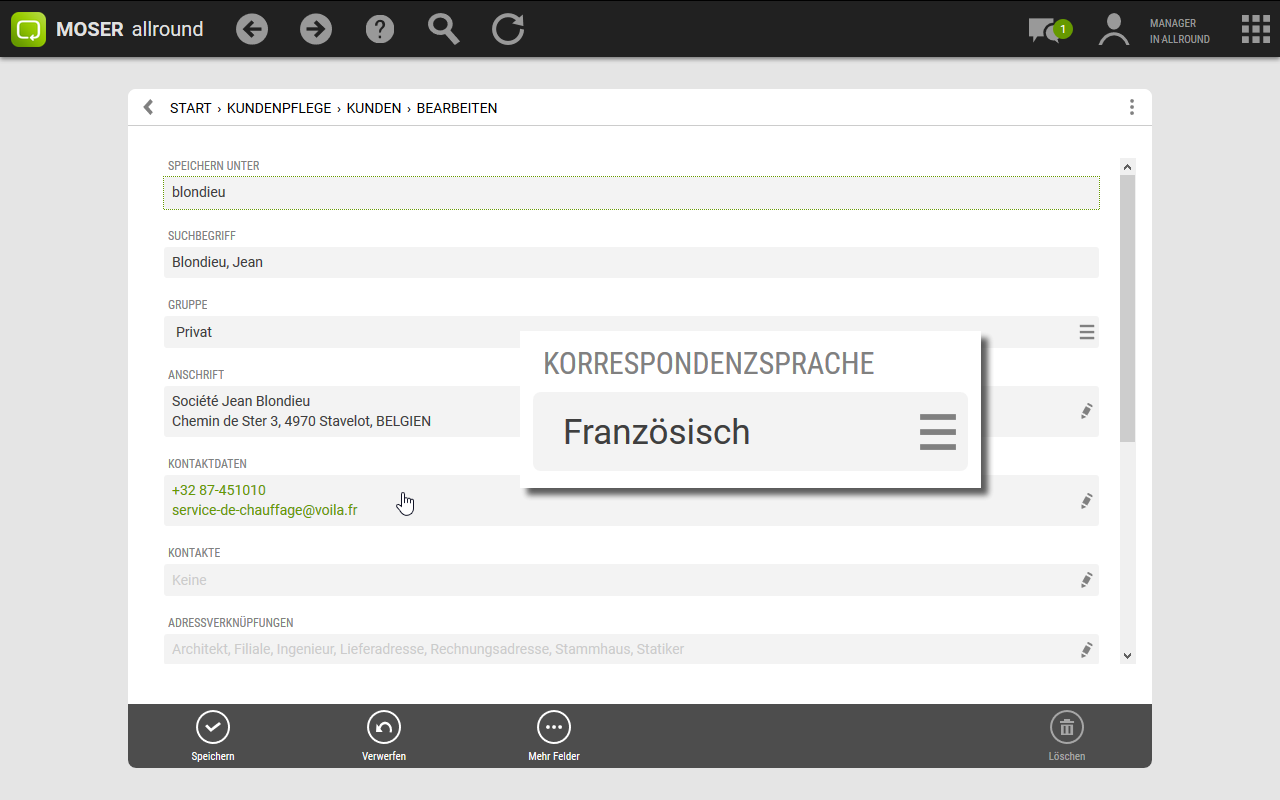1280x800 pixels.
Task: Open Korrespondenzsprache Französisch dropdown
Action: pos(937,432)
